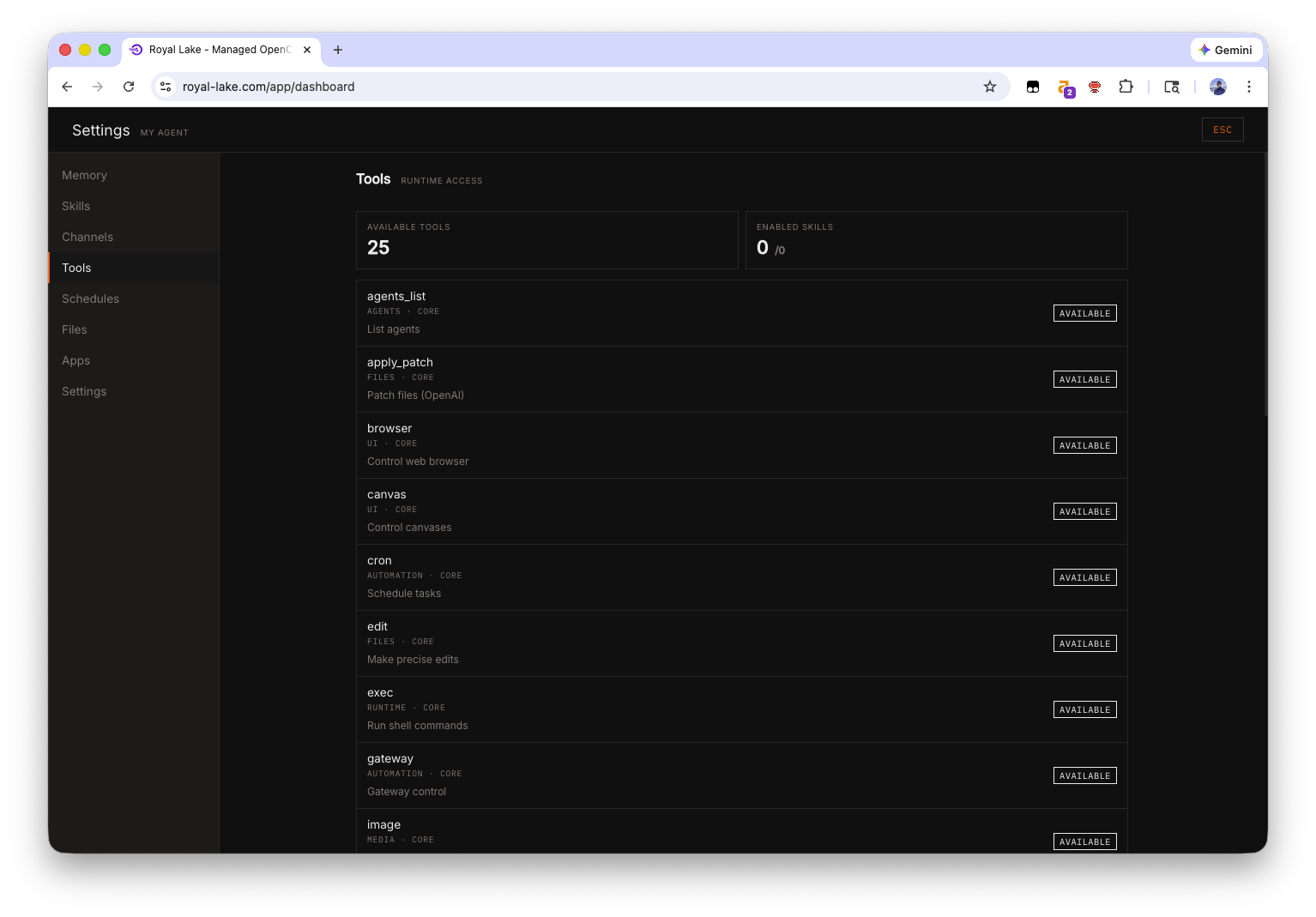Close the Royal Lake tab
The image size is (1316, 917).
coord(307,50)
